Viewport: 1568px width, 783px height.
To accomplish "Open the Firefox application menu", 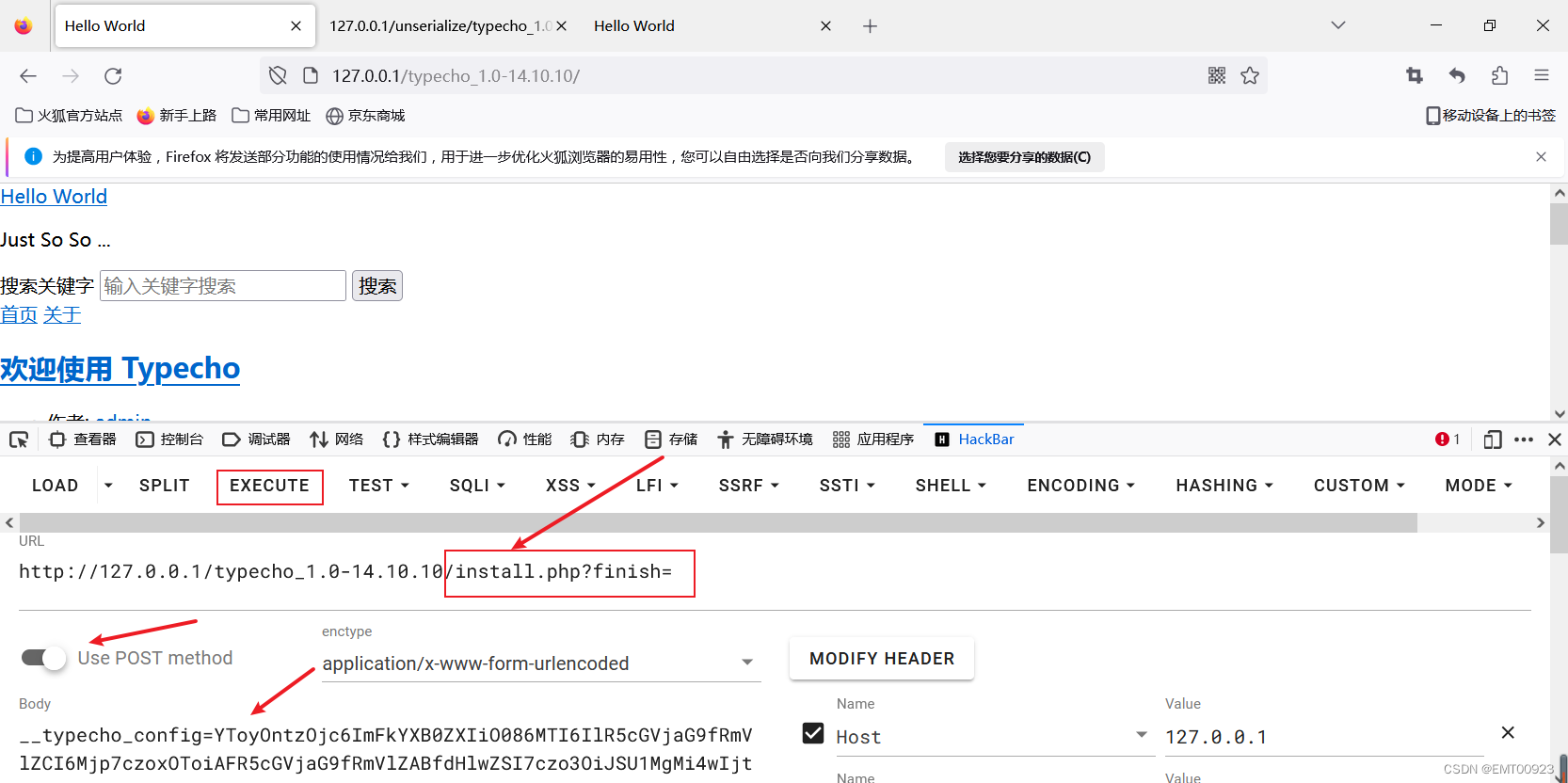I will coord(1542,75).
